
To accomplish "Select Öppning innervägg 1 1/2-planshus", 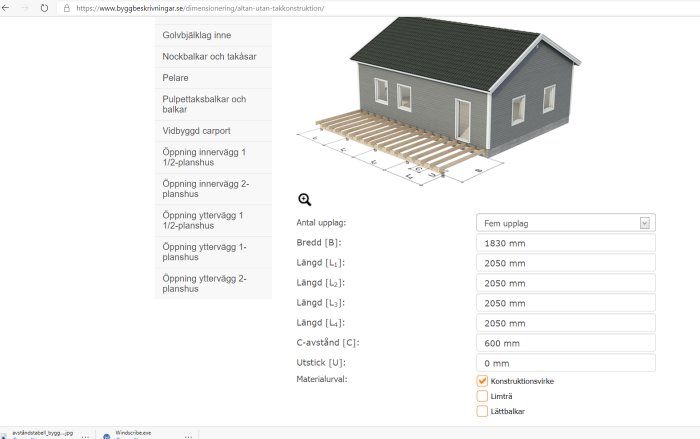I will (x=213, y=157).
